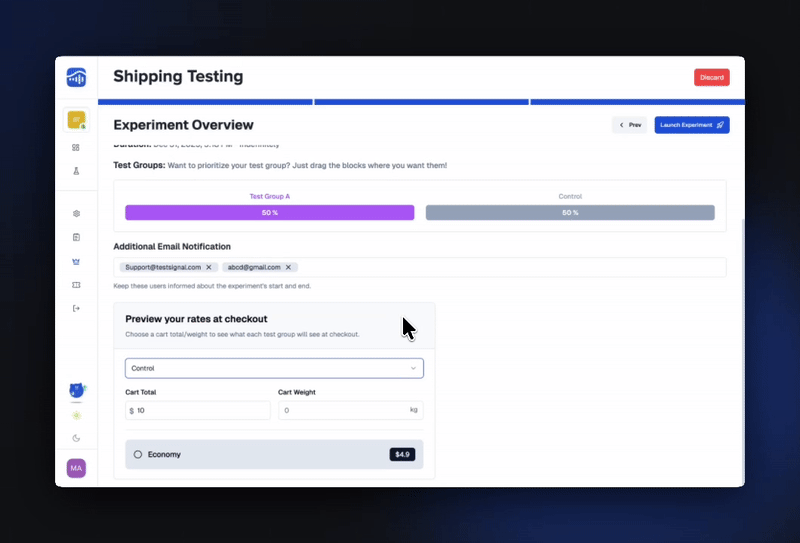Discard the shipping experiment
Viewport: 800px width, 543px height.
click(x=711, y=78)
